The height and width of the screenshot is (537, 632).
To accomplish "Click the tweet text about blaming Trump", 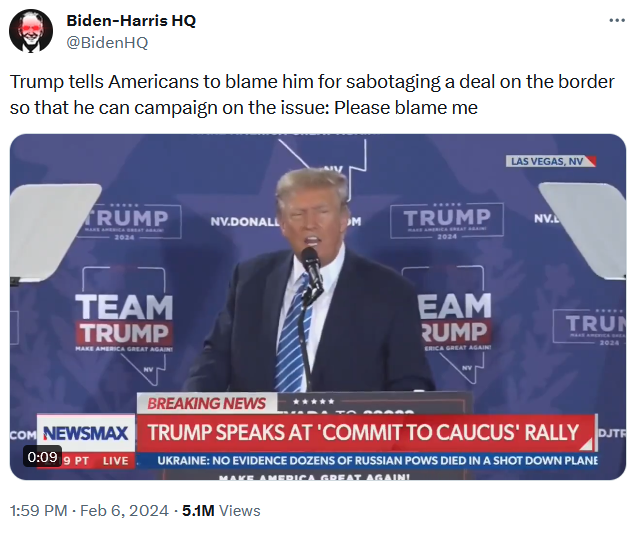I will (312, 95).
